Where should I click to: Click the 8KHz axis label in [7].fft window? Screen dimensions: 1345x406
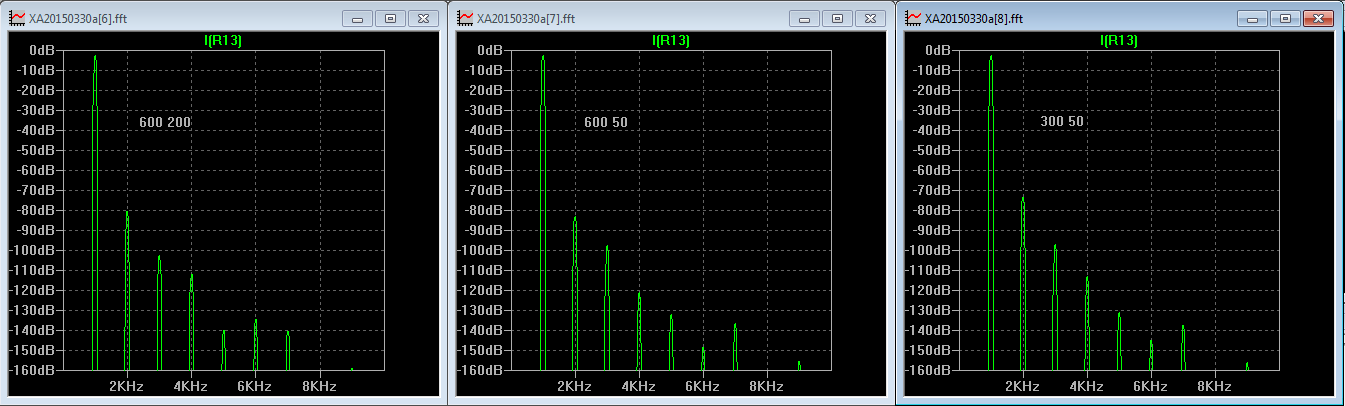pos(766,386)
